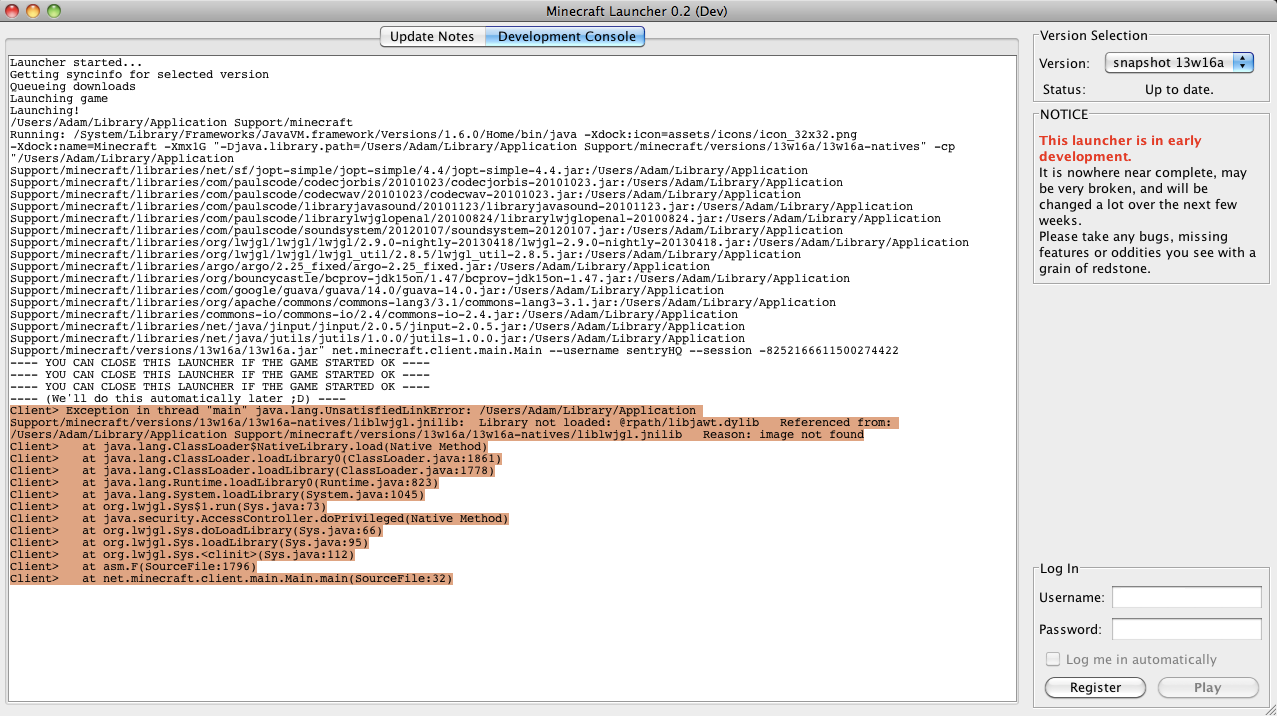Click the 'Sys.java:95' stack trace line
1280x716 pixels.
click(189, 542)
